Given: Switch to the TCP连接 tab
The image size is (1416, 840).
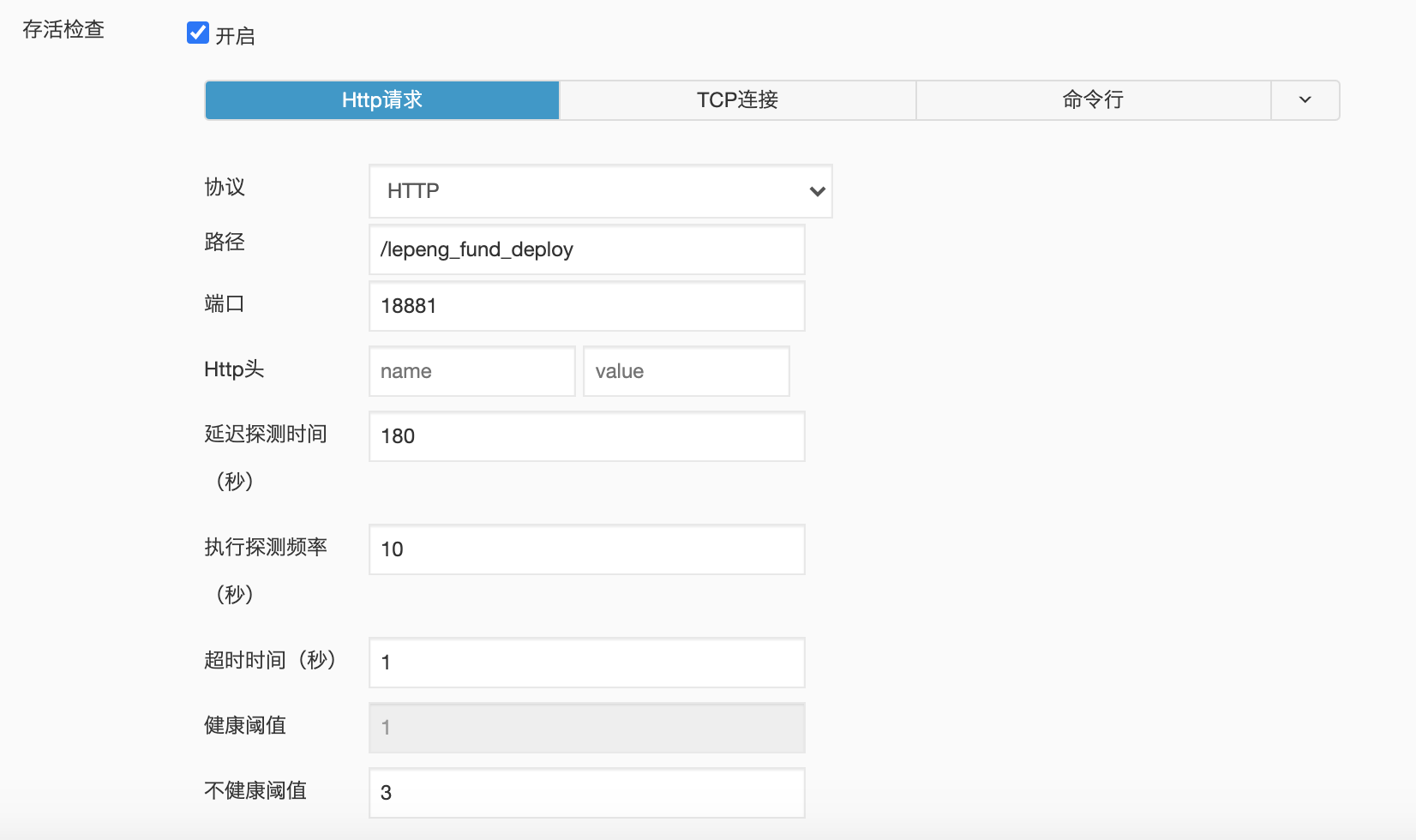Looking at the screenshot, I should pos(737,100).
